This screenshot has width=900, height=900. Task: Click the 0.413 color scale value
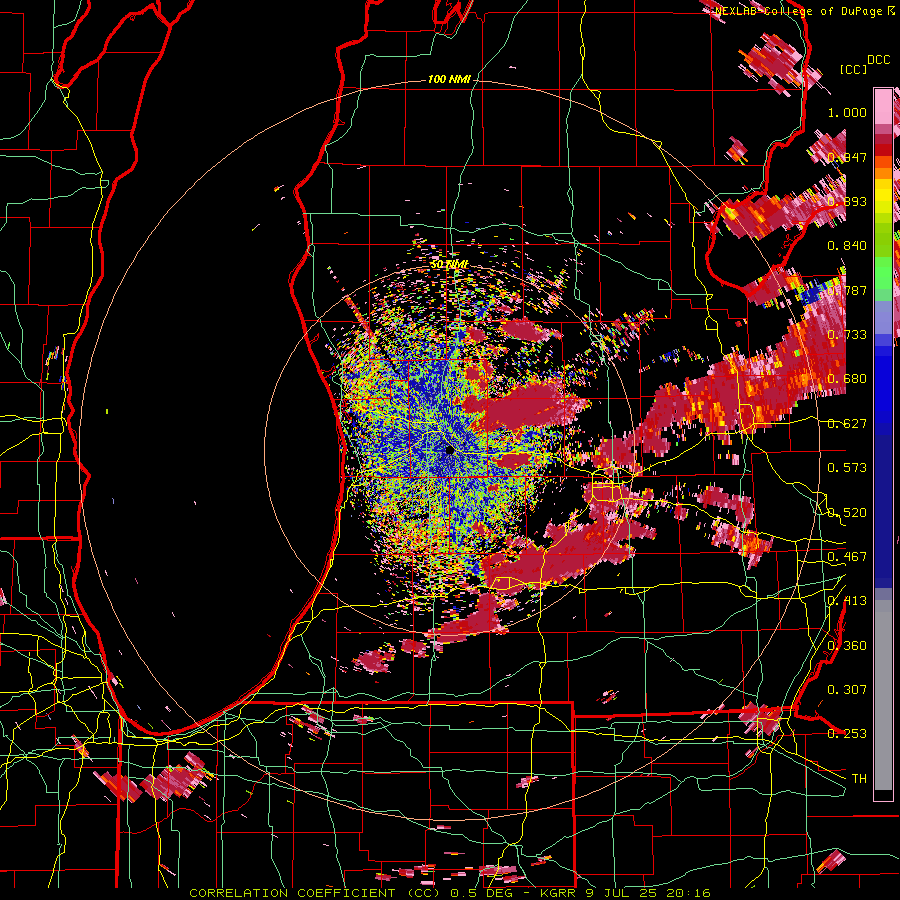(847, 601)
